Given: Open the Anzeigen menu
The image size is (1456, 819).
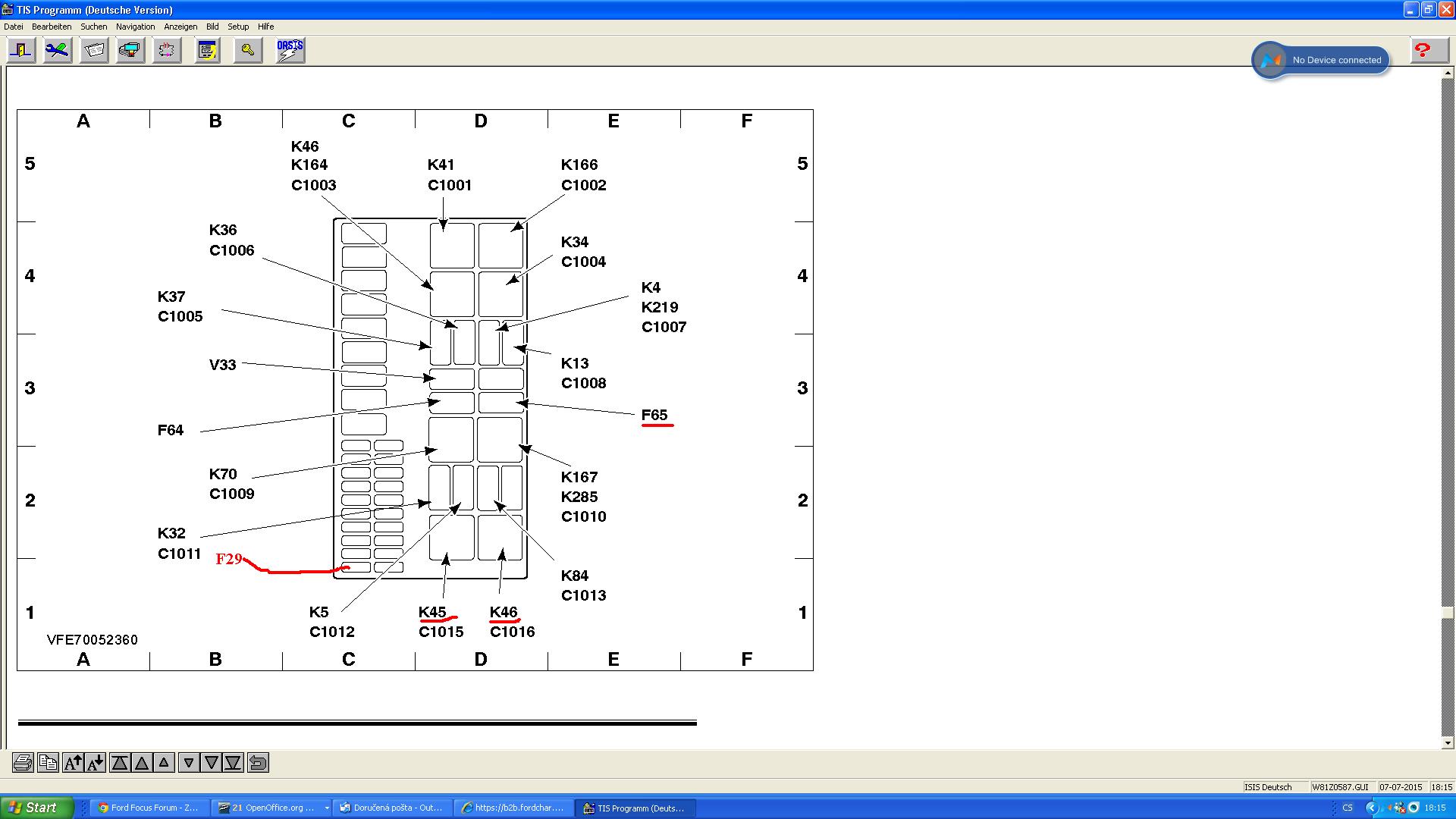Looking at the screenshot, I should [180, 27].
